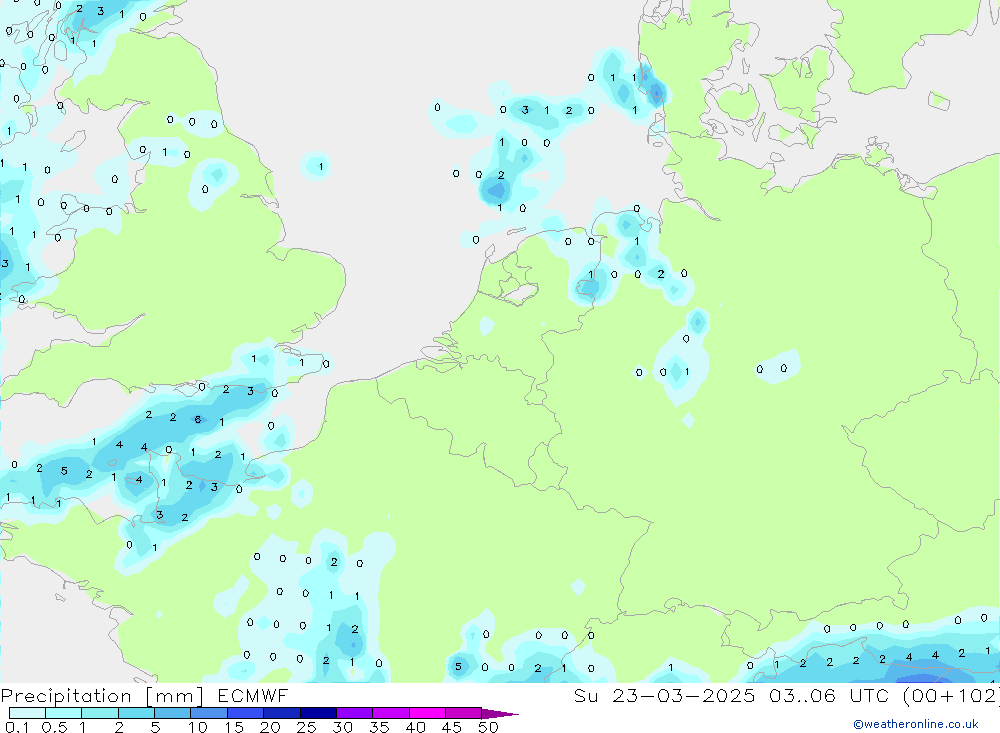Click the 0.1–0.5 mm legend color swatch
The image size is (1000, 733).
point(27,713)
